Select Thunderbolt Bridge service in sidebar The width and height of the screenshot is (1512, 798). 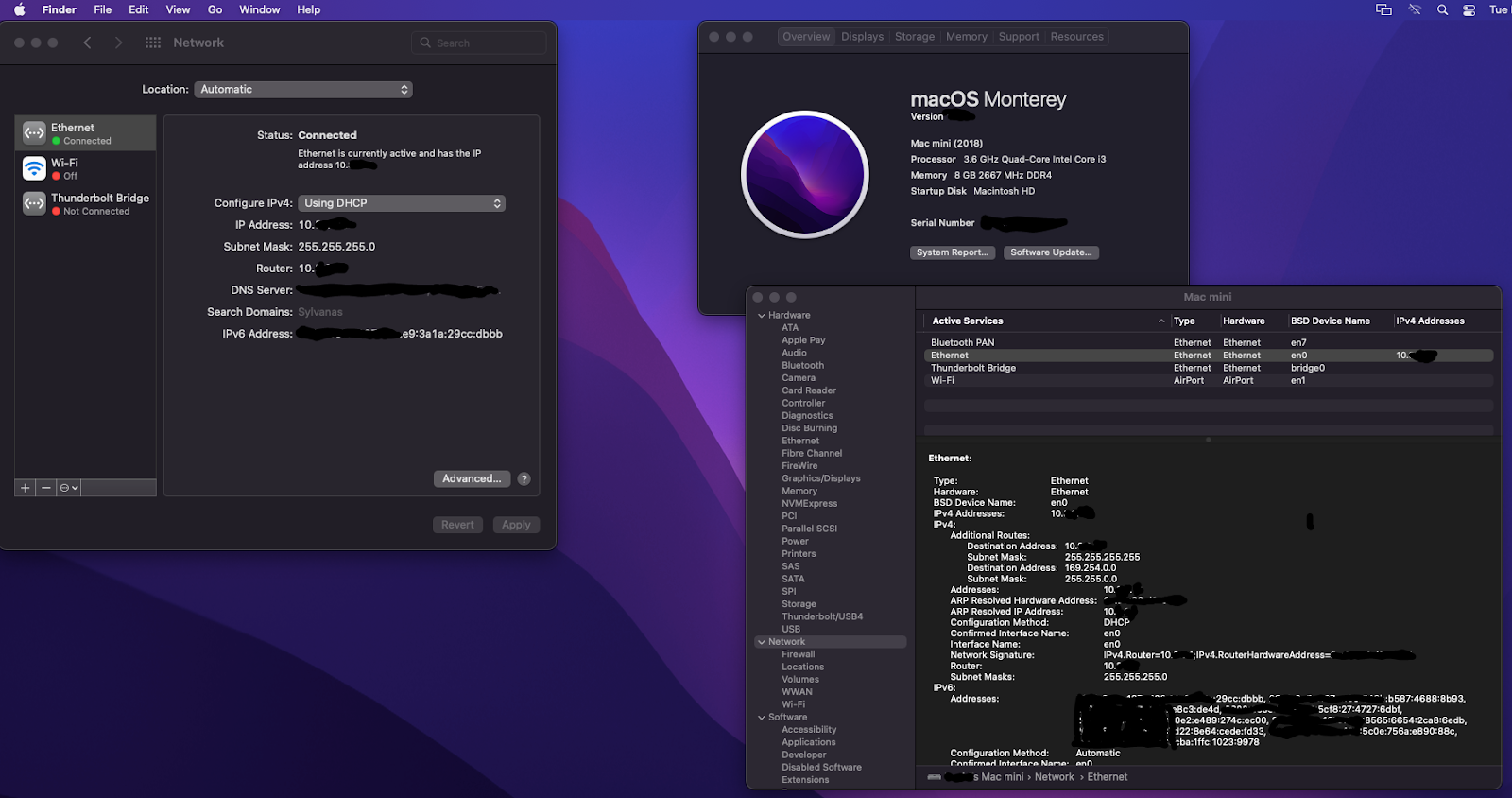[85, 203]
